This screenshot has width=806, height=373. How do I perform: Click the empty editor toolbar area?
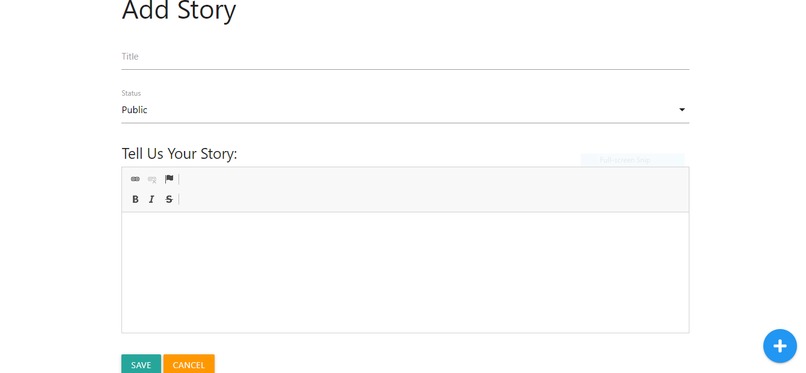432,190
